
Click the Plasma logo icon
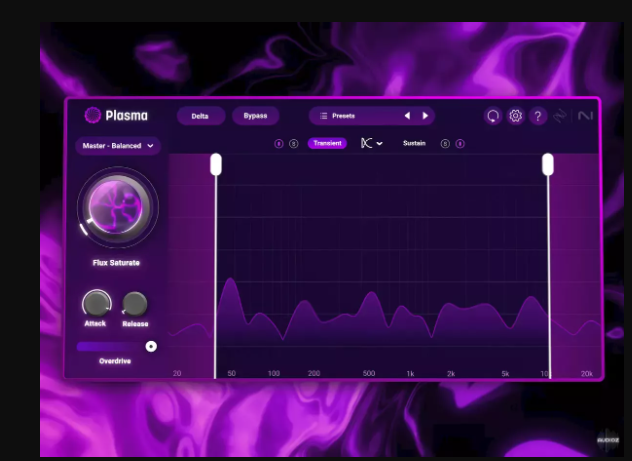coord(93,115)
